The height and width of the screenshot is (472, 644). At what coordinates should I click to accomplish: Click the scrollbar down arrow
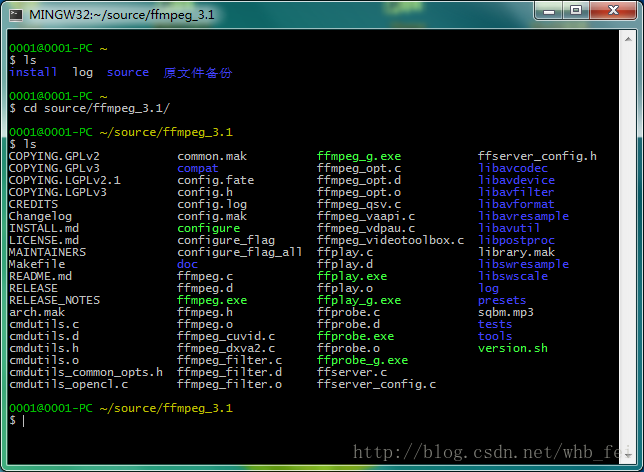(628, 455)
